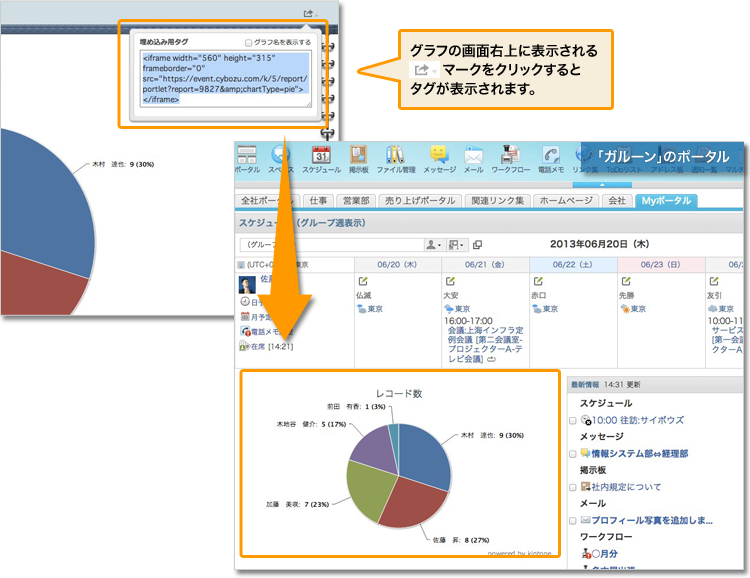Open the スケジュール calendar icon in toolbar
The width and height of the screenshot is (750, 578).
(x=321, y=155)
